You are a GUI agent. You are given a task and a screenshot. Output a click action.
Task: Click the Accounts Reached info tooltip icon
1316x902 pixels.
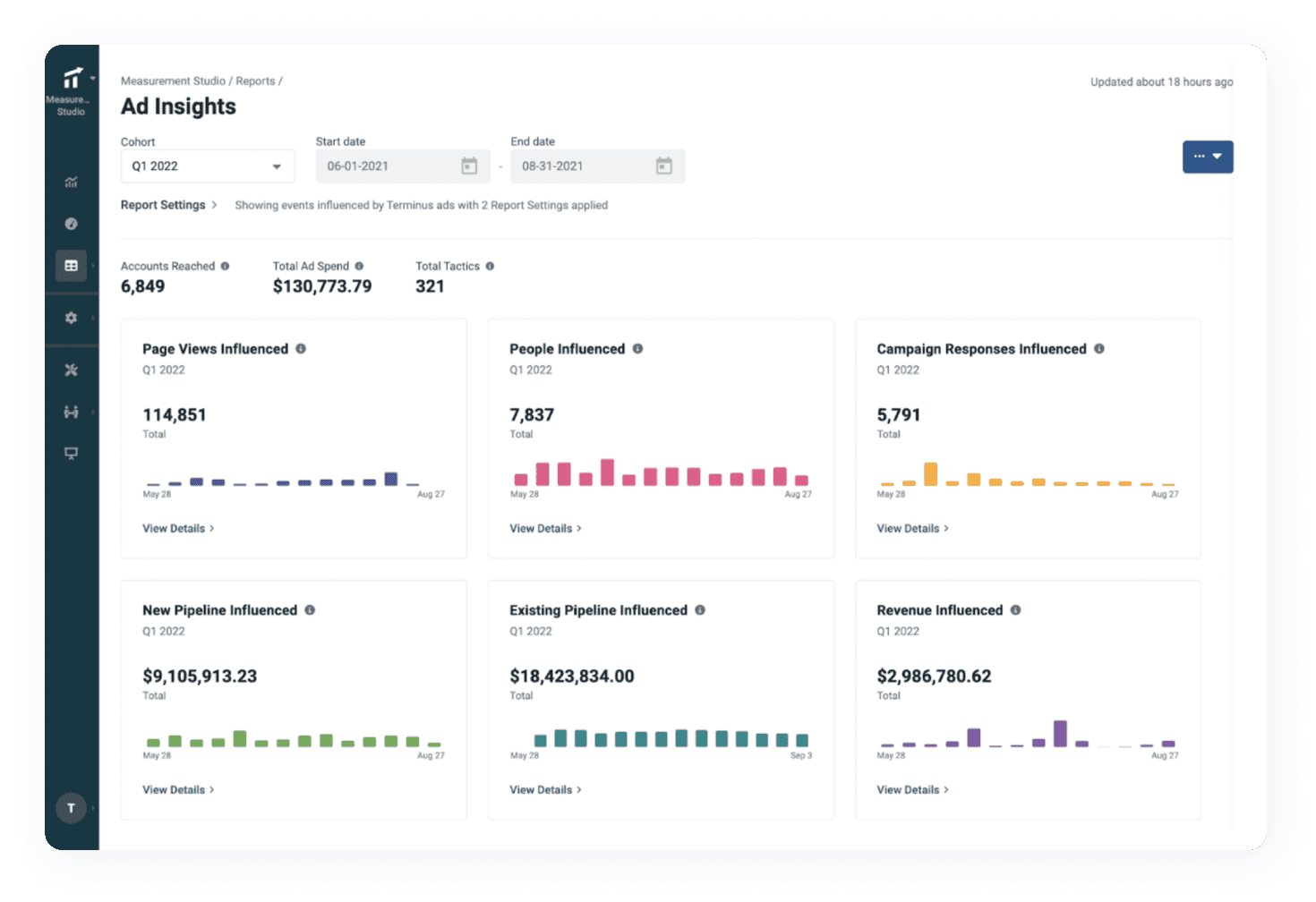point(226,266)
